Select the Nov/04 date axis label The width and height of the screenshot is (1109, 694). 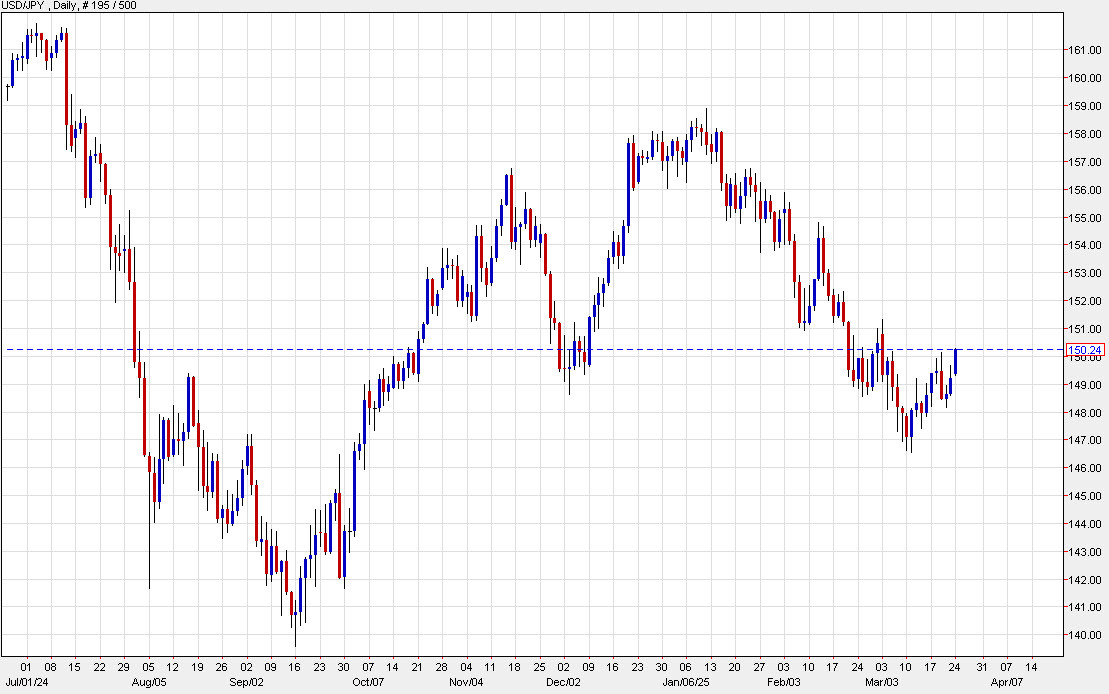(466, 684)
